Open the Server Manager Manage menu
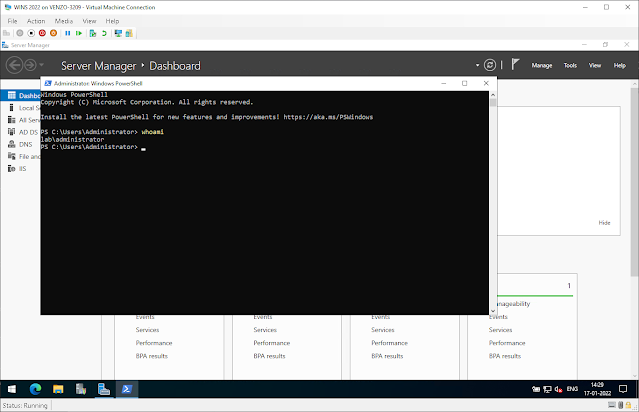The height and width of the screenshot is (412, 639). (542, 65)
